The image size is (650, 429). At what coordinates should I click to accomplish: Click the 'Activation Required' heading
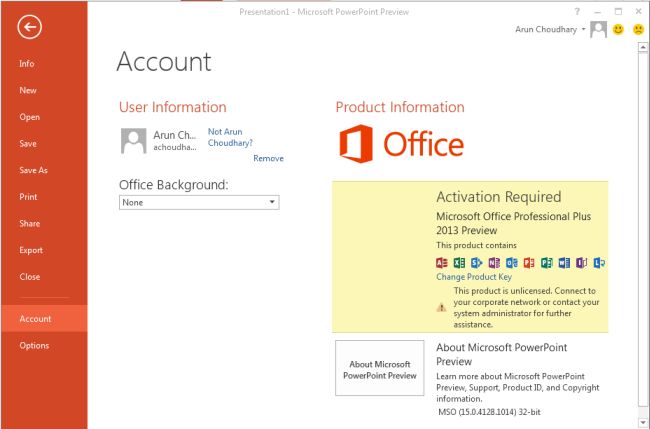pyautogui.click(x=499, y=196)
